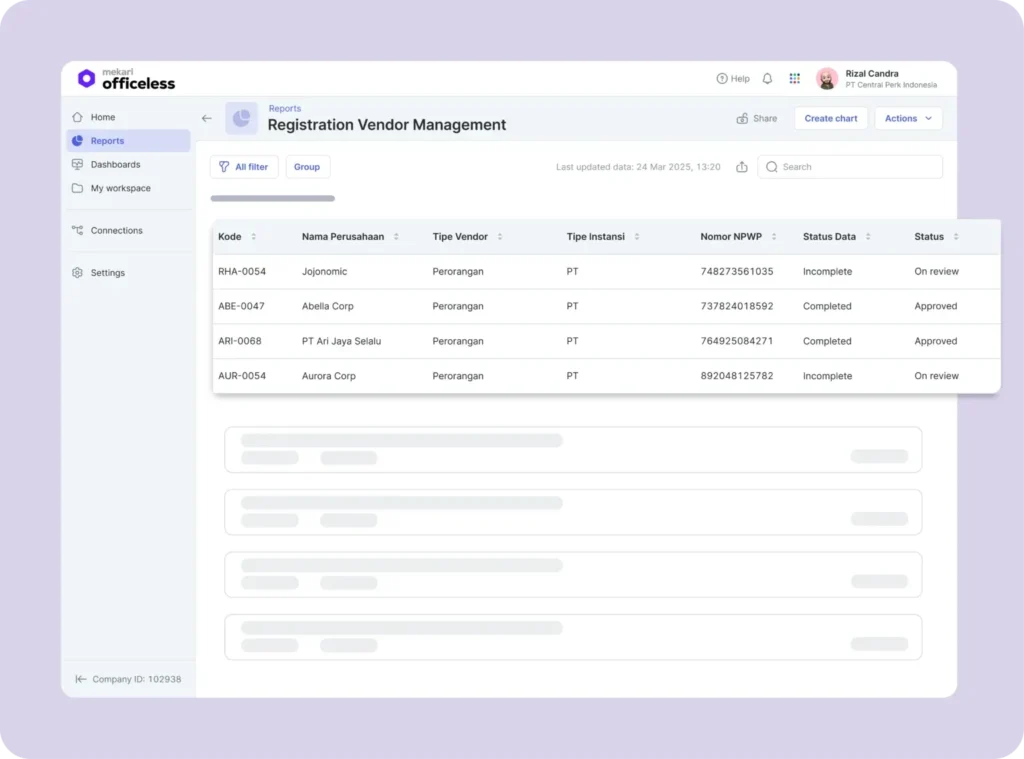Click the pie chart report icon
The height and width of the screenshot is (759, 1024).
click(241, 118)
